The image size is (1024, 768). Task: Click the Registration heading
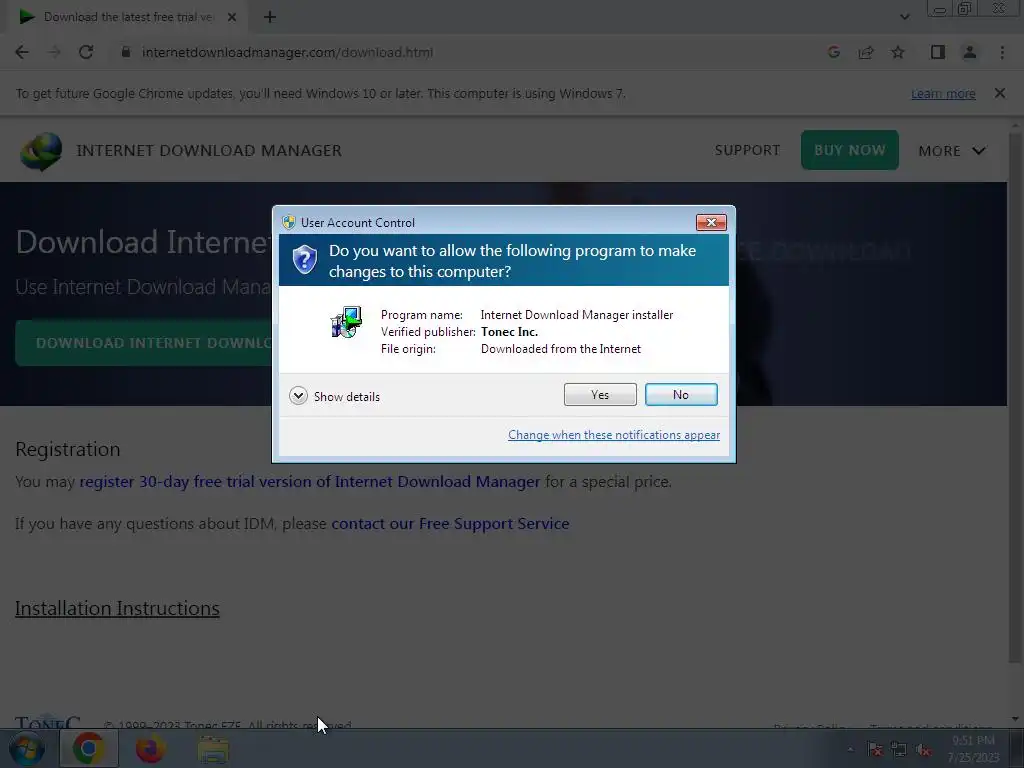coord(68,449)
